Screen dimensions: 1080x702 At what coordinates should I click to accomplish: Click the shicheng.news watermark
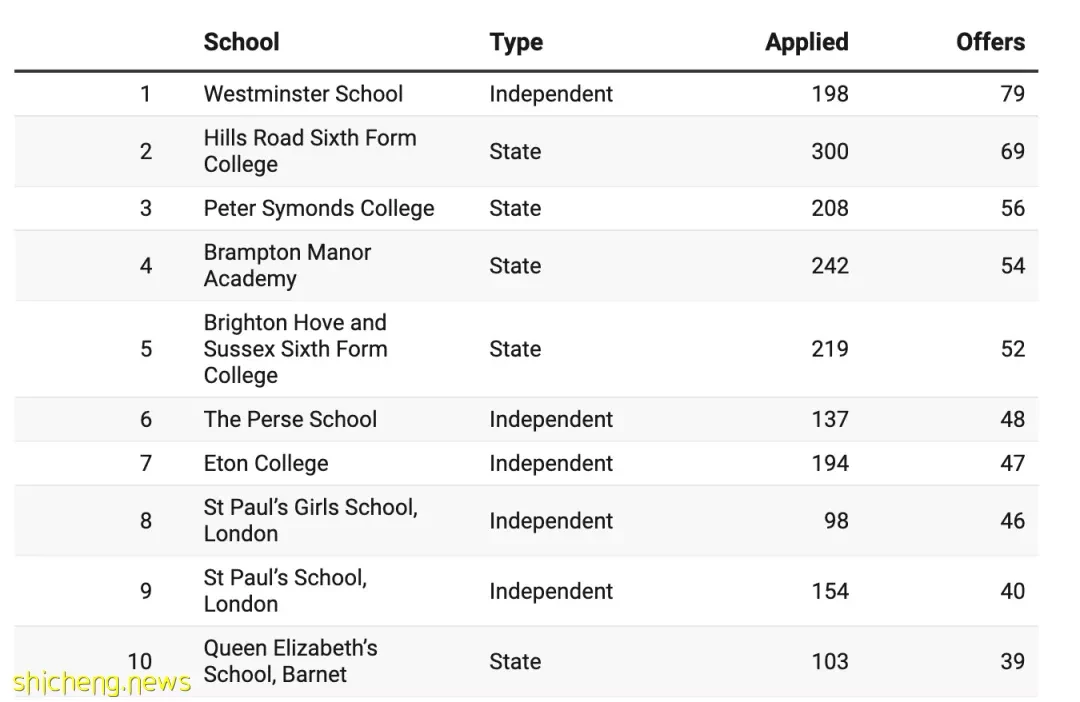[102, 682]
